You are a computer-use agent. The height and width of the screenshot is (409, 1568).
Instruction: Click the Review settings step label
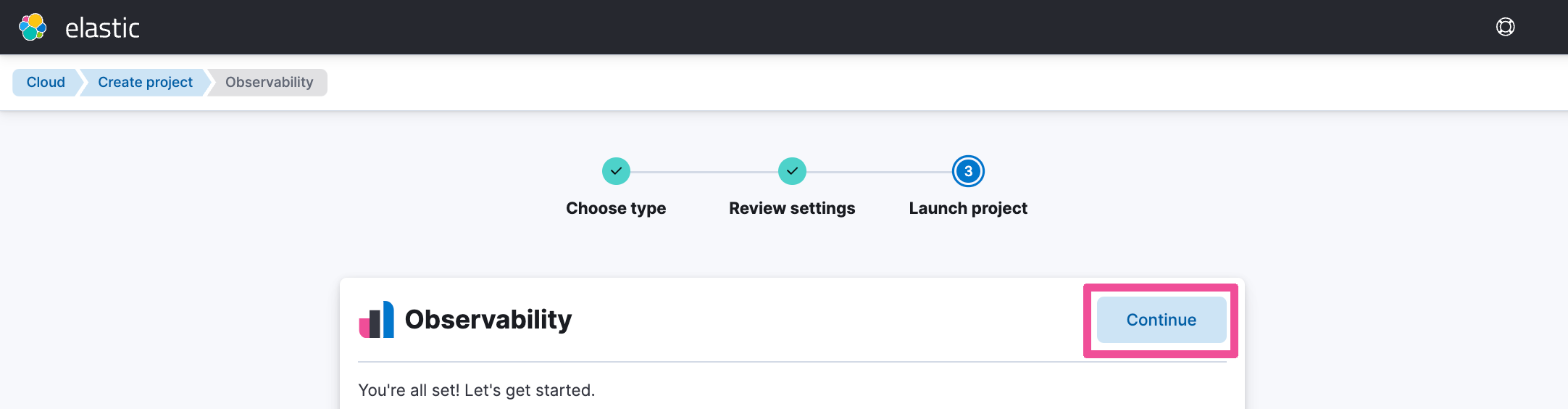(792, 208)
